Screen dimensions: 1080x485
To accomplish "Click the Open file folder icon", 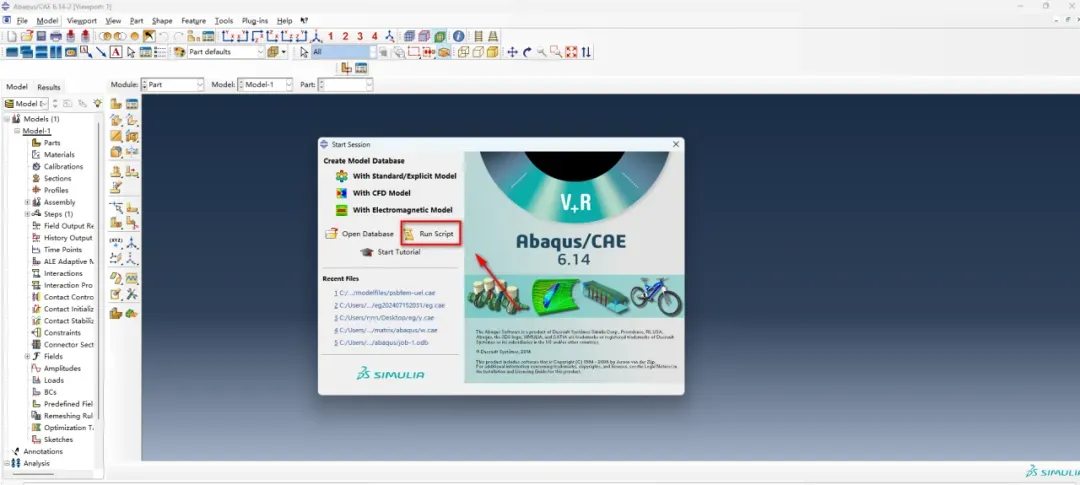I will tap(27, 36).
